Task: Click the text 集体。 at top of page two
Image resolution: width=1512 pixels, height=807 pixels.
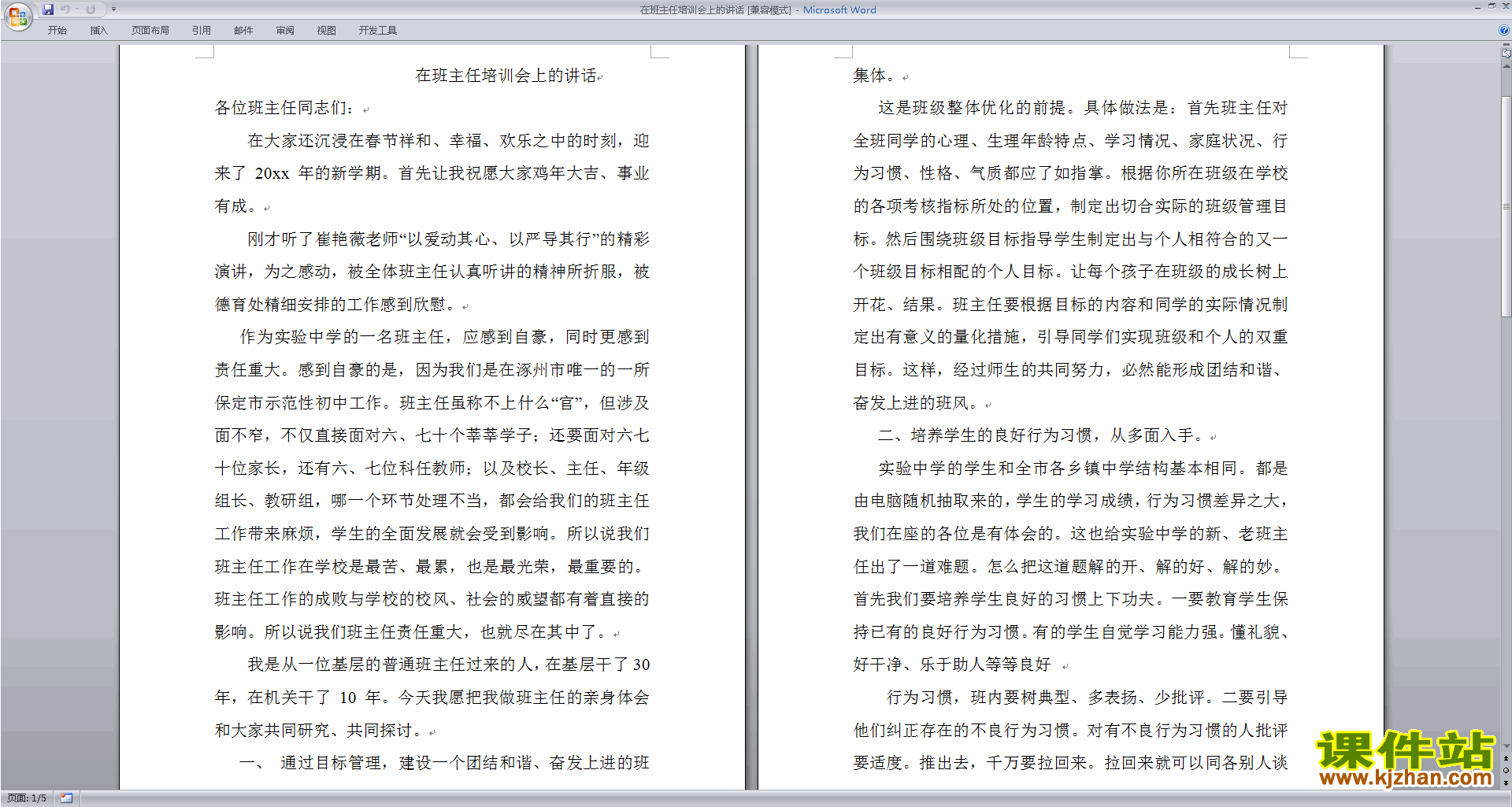Action: (x=874, y=76)
